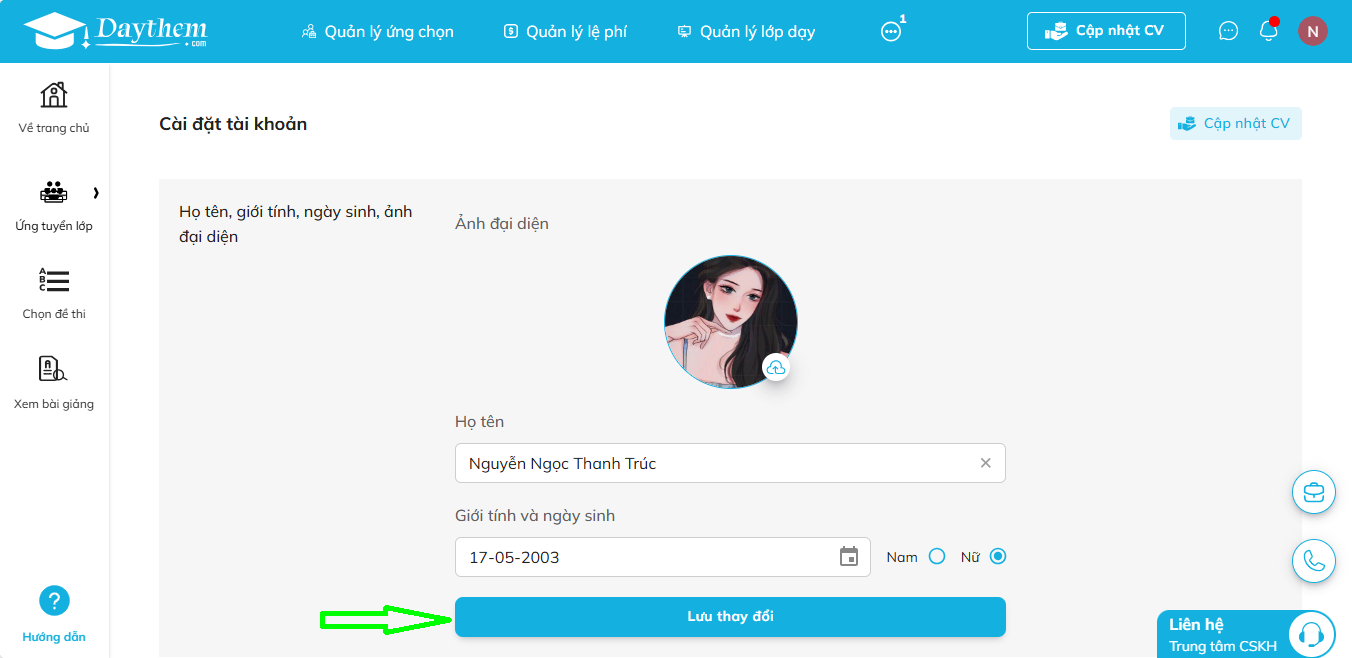Expand the Ứng tuyển lớp chevron
1352x658 pixels.
click(x=96, y=192)
